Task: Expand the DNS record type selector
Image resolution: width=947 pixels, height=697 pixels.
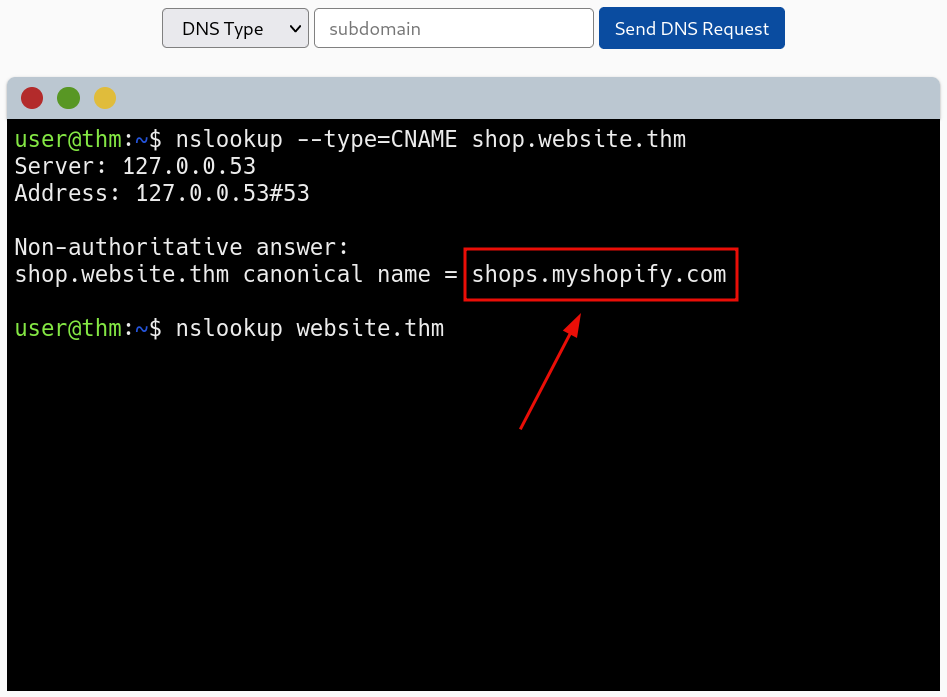Action: (235, 28)
